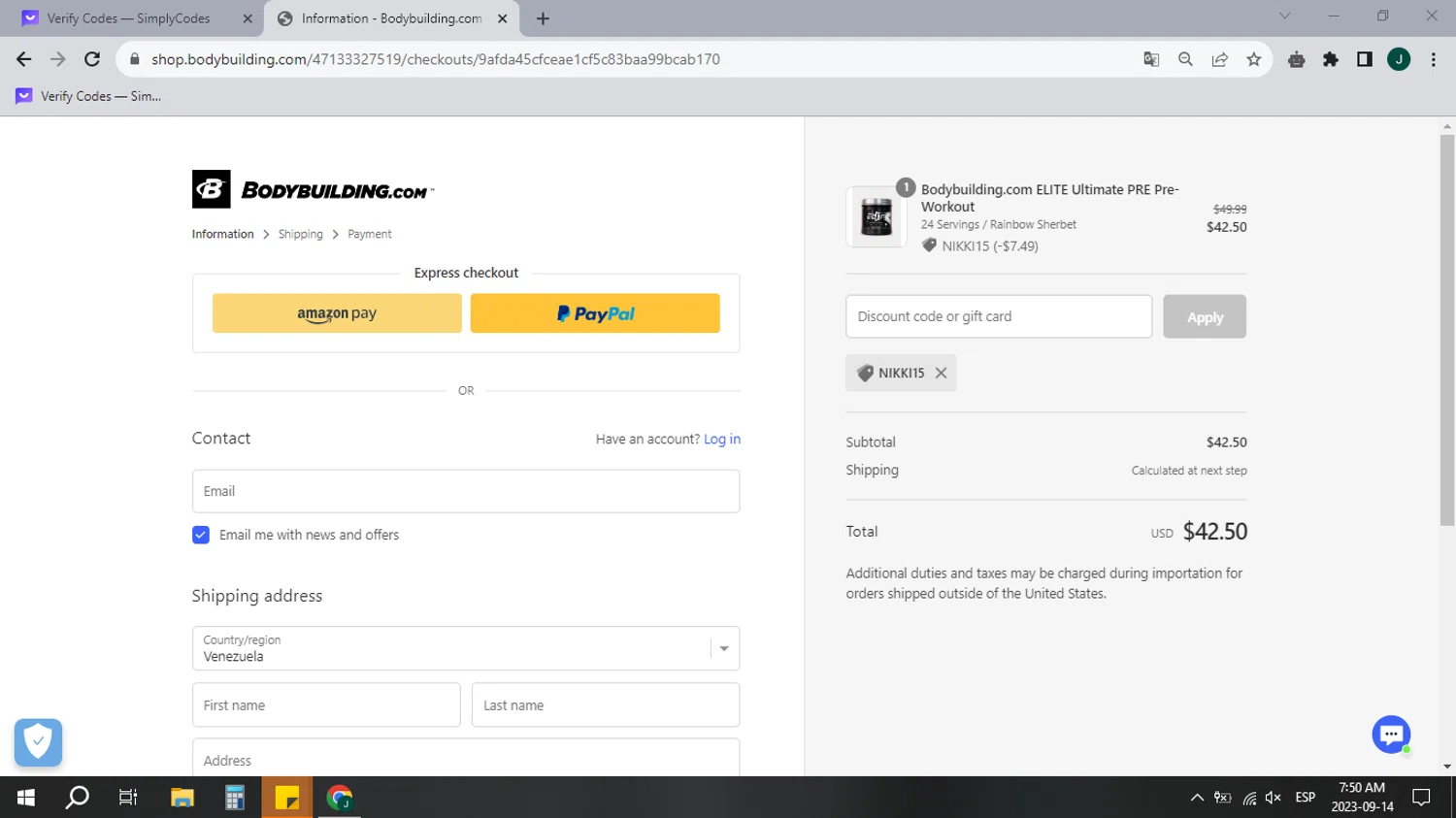
Task: Click the address bar URL
Action: point(436,59)
